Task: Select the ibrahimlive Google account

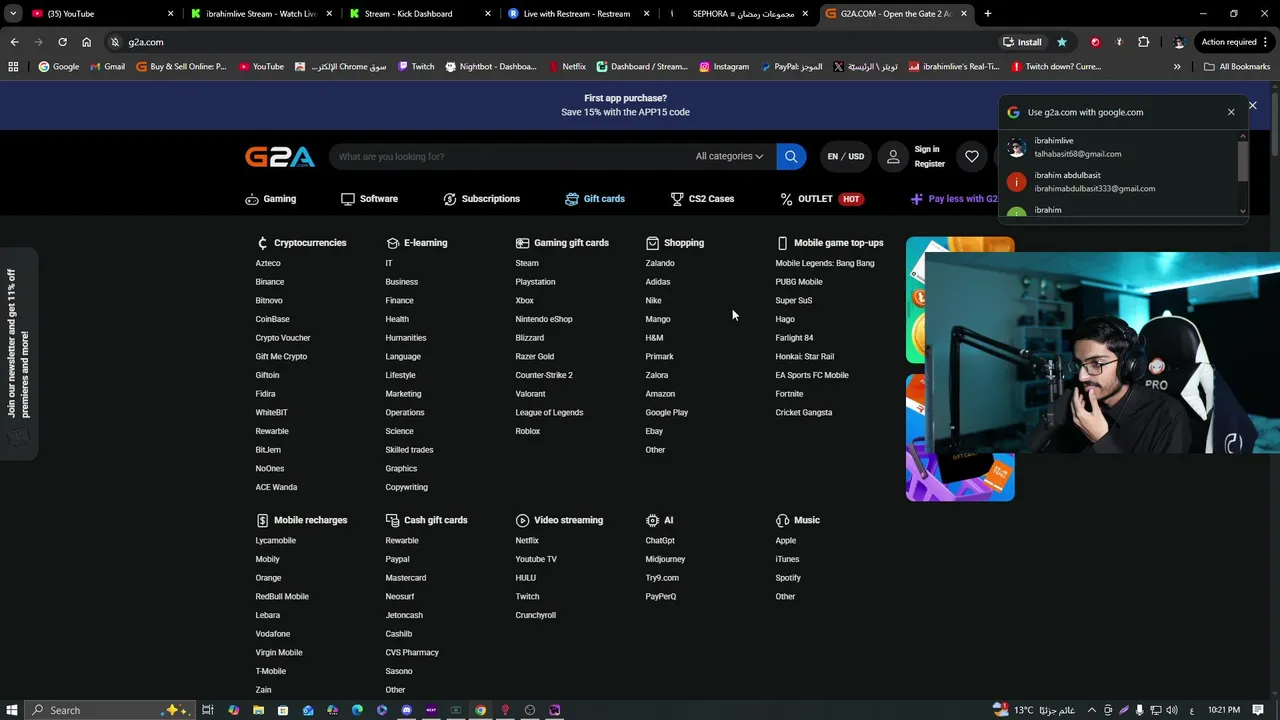Action: (x=1120, y=147)
